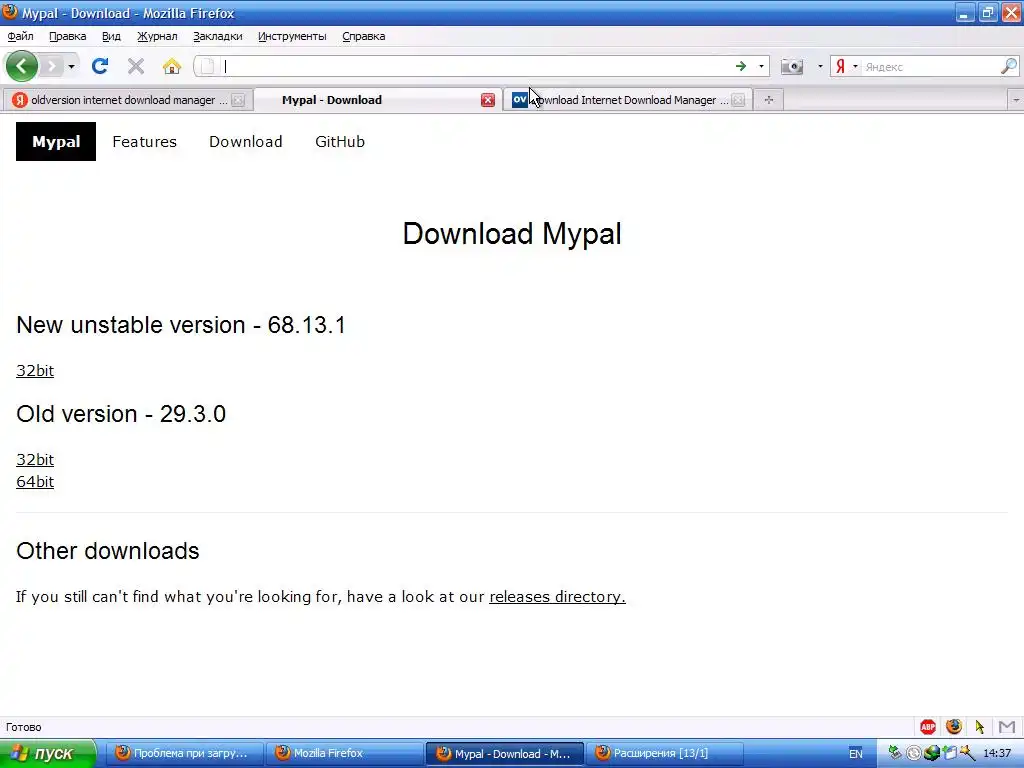This screenshot has width=1024, height=768.
Task: Click the search magnifier icon
Action: click(1009, 66)
